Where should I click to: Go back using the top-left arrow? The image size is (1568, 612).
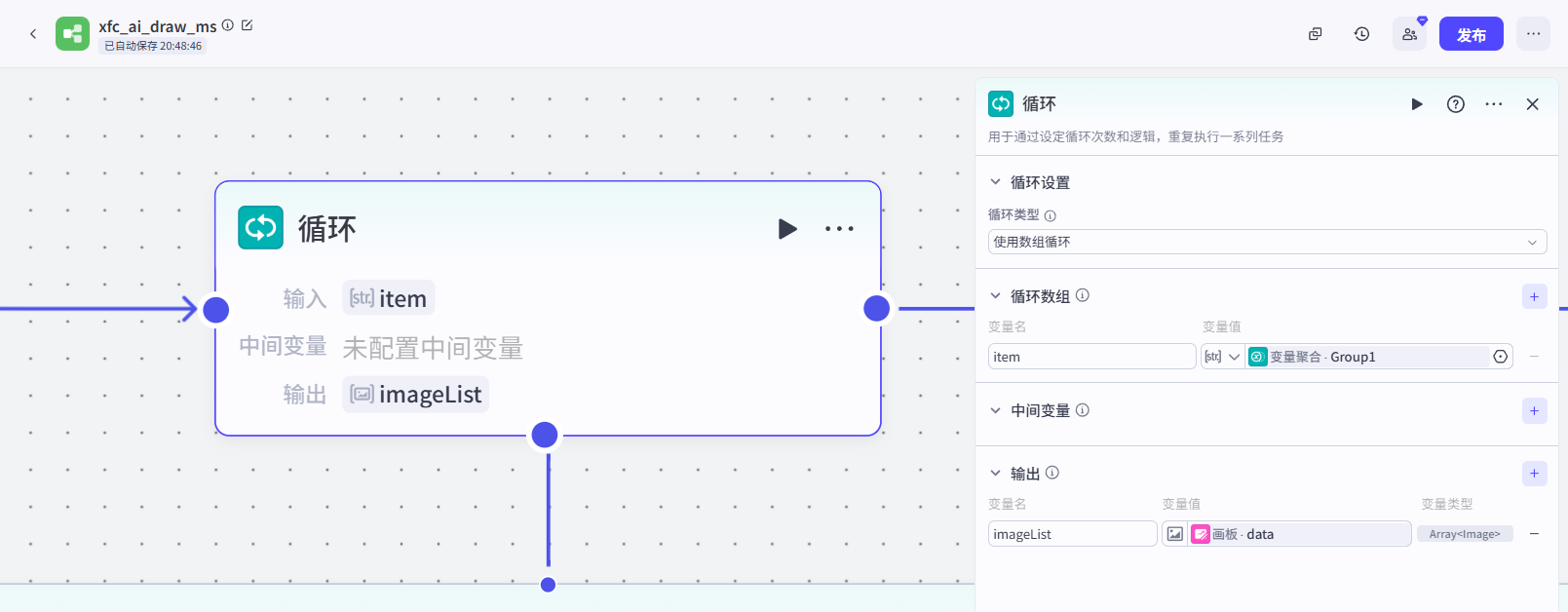tap(33, 34)
